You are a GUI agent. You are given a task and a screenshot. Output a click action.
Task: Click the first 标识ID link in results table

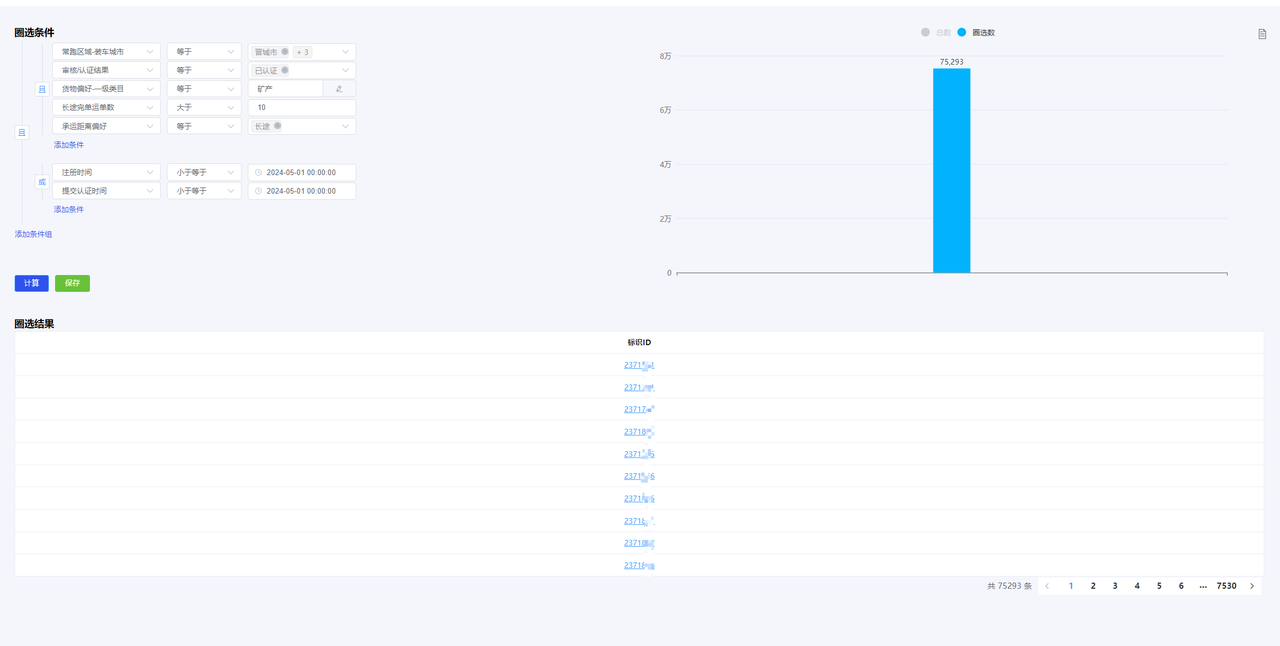pyautogui.click(x=638, y=365)
